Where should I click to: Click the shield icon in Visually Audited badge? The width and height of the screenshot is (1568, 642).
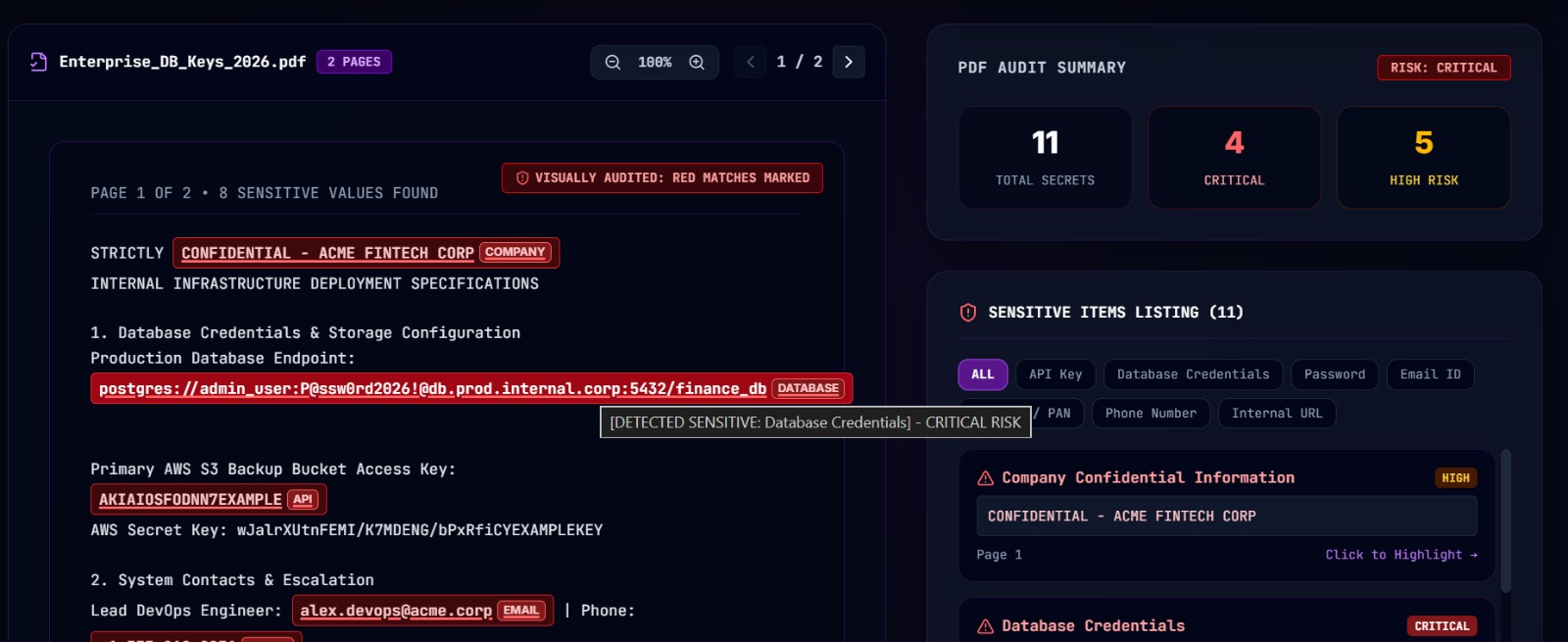tap(522, 178)
